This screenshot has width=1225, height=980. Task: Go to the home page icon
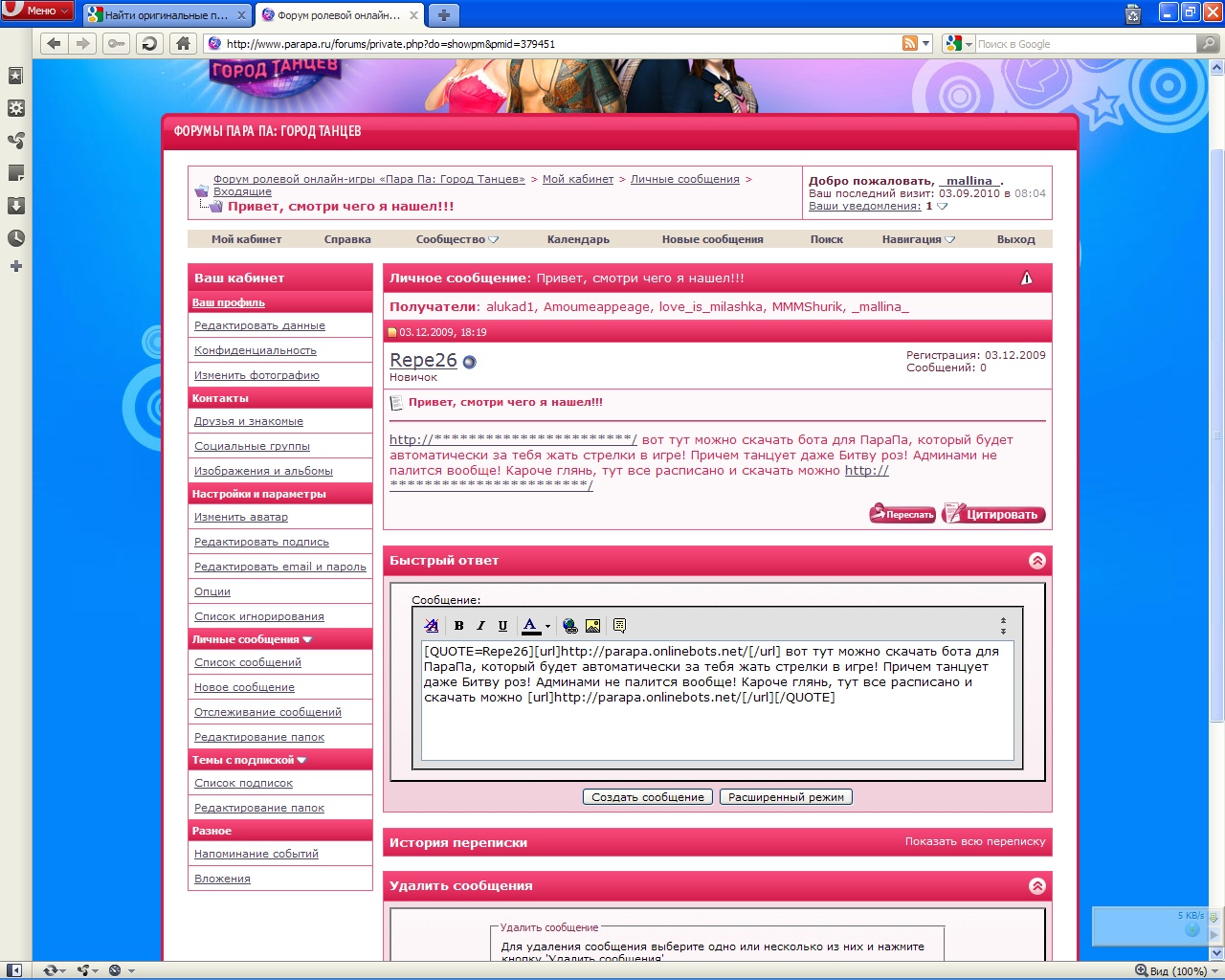183,43
